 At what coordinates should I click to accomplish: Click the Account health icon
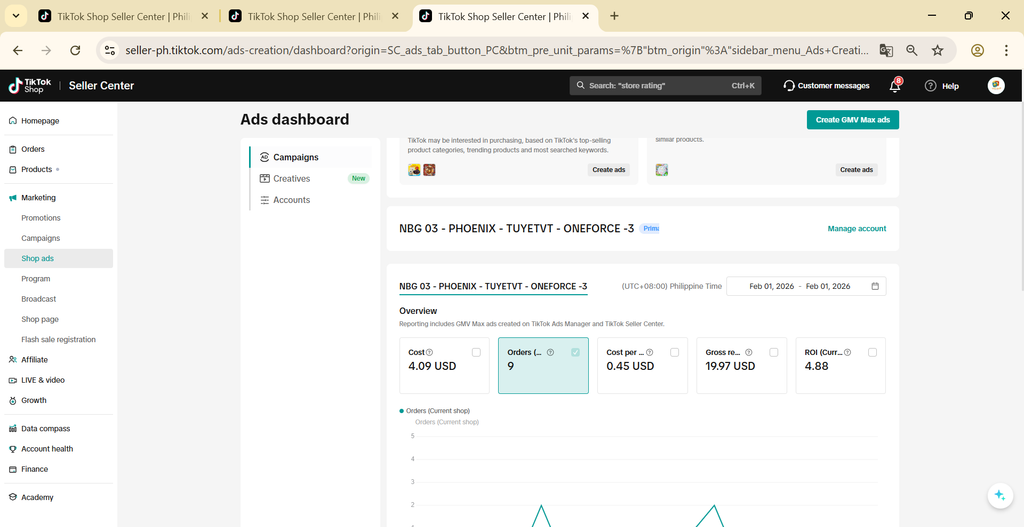click(13, 449)
